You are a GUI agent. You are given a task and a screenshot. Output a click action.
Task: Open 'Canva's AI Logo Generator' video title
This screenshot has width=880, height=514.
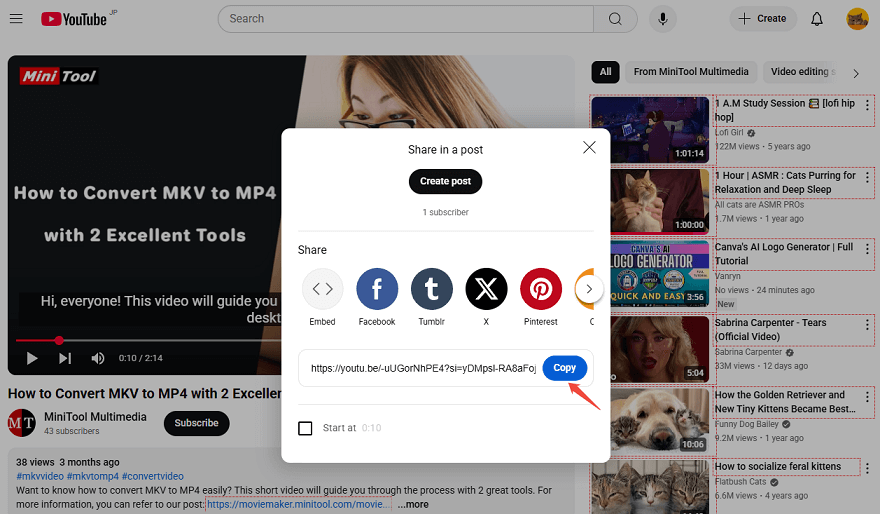tap(783, 254)
